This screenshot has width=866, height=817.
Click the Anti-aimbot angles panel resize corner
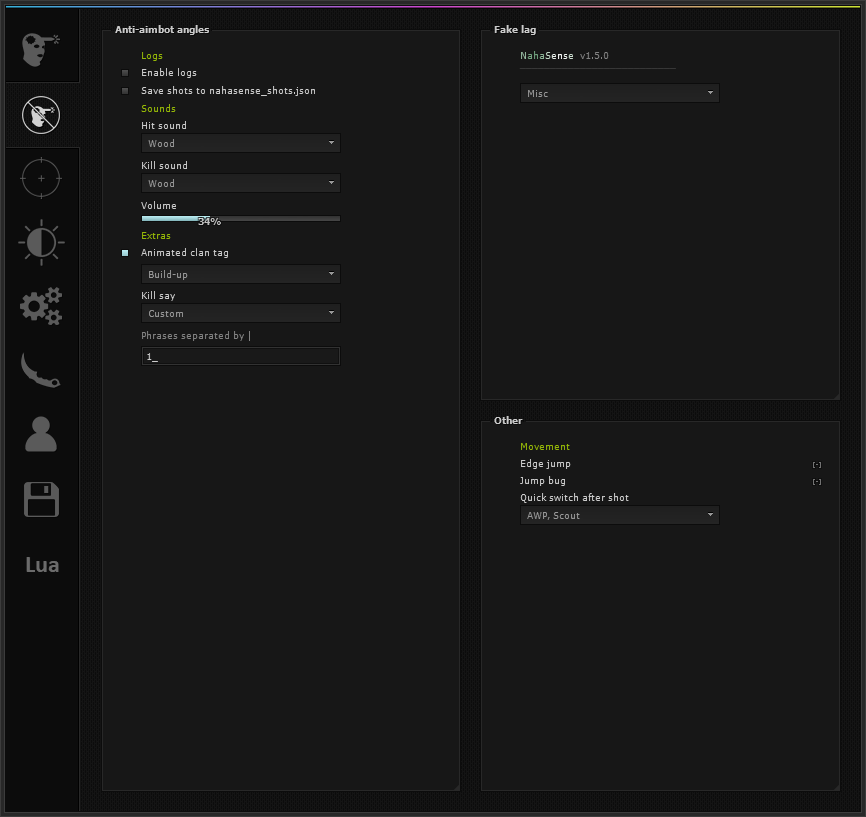coord(457,788)
